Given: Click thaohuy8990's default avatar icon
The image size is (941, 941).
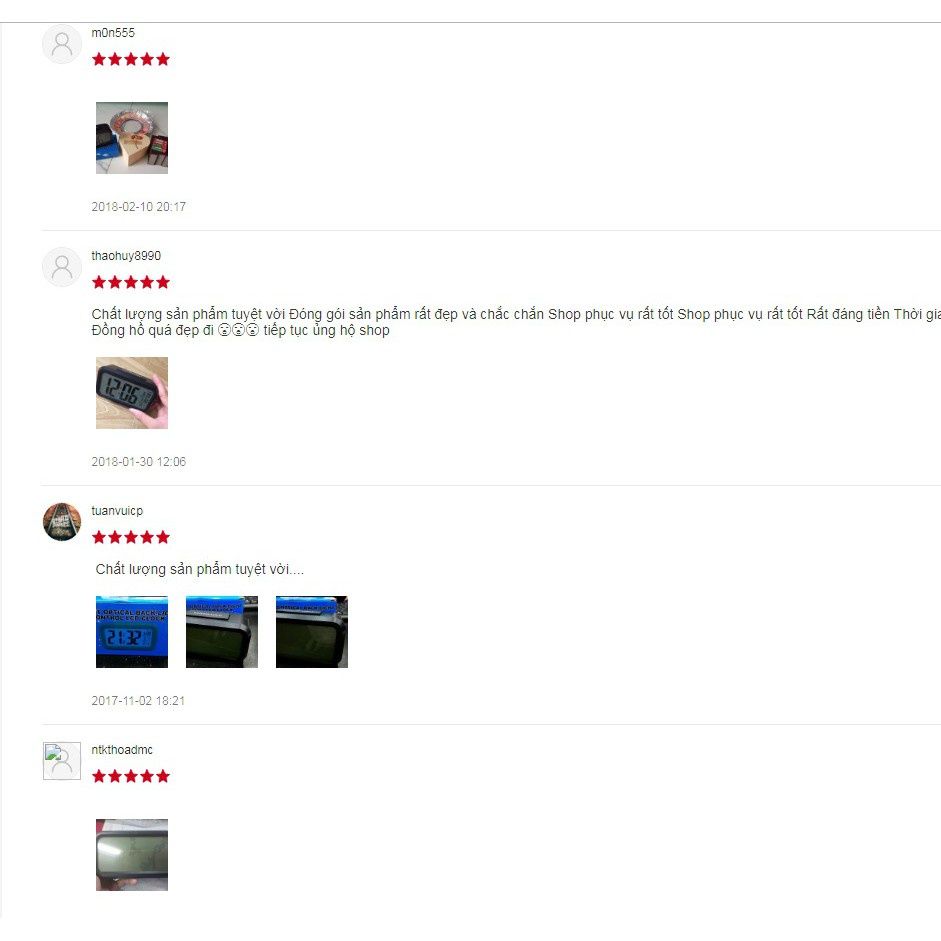Looking at the screenshot, I should [62, 267].
